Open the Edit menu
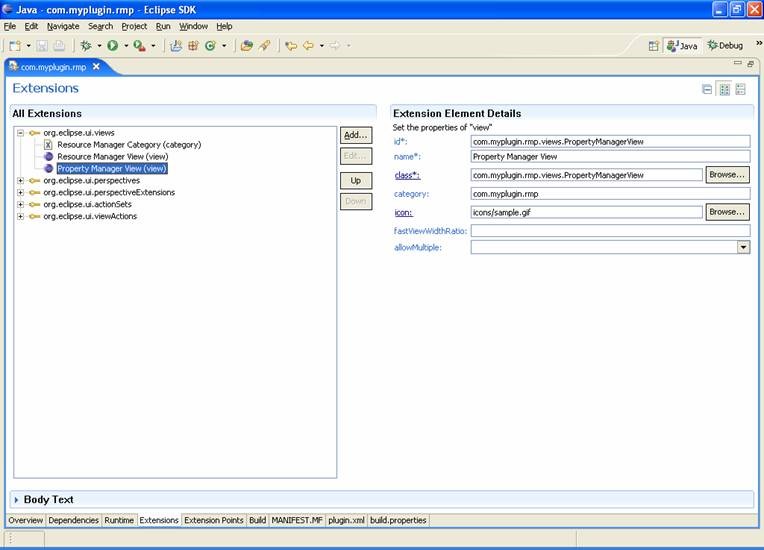764x550 pixels. point(31,26)
